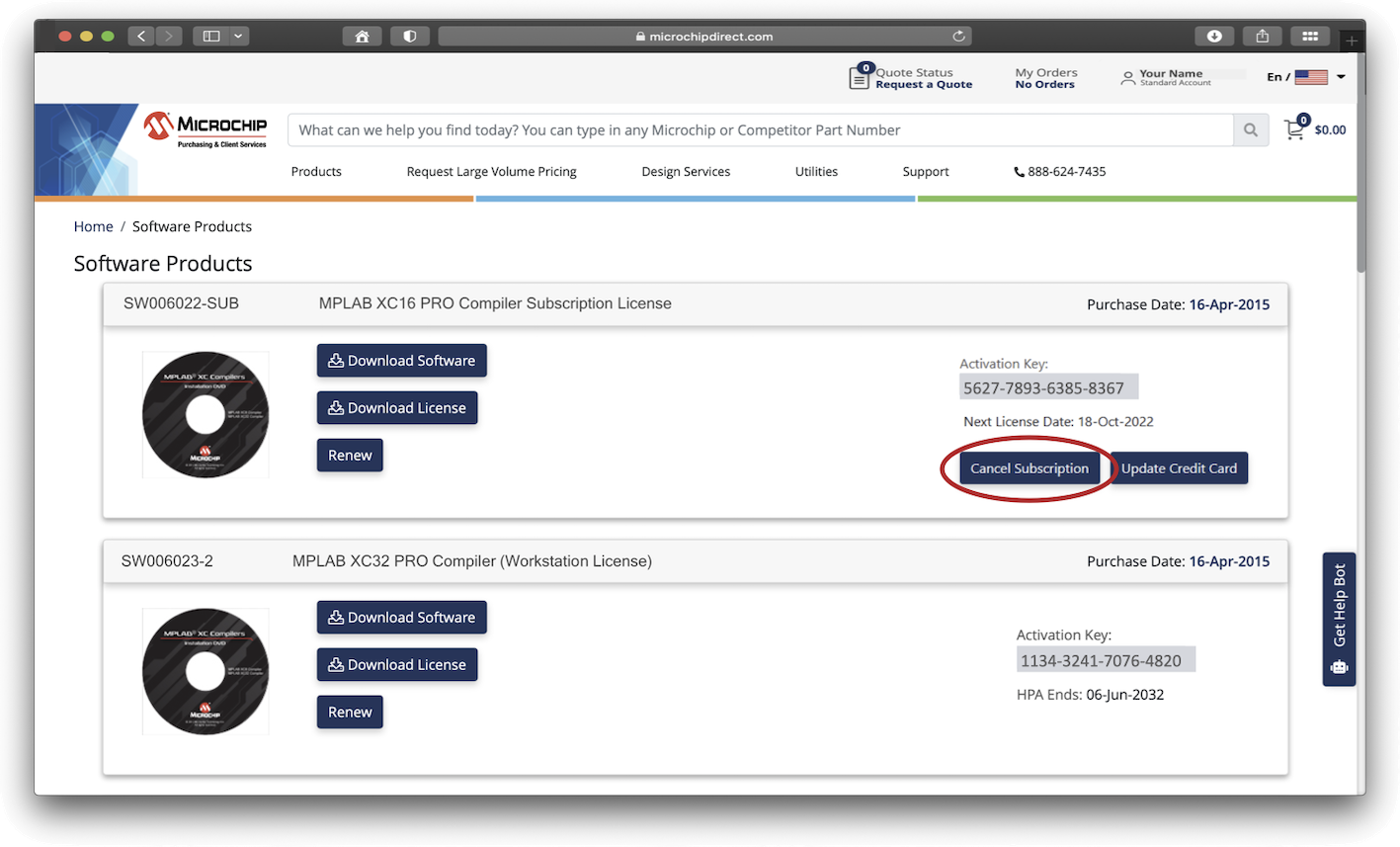Click the SW006023-2 part number
Screen dimensions: 1400x847
[167, 561]
